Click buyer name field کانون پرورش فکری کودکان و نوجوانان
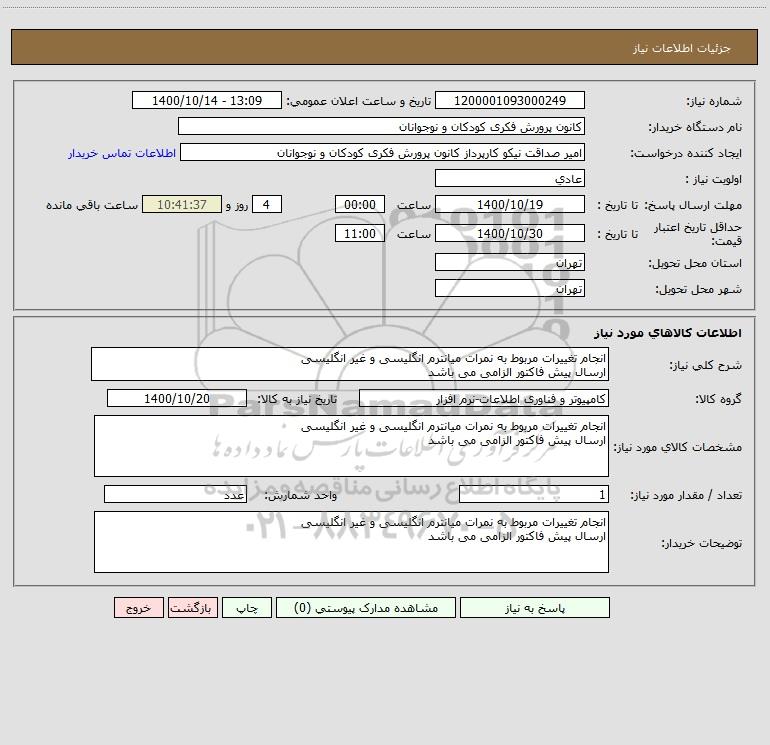This screenshot has width=770, height=745. click(x=381, y=126)
